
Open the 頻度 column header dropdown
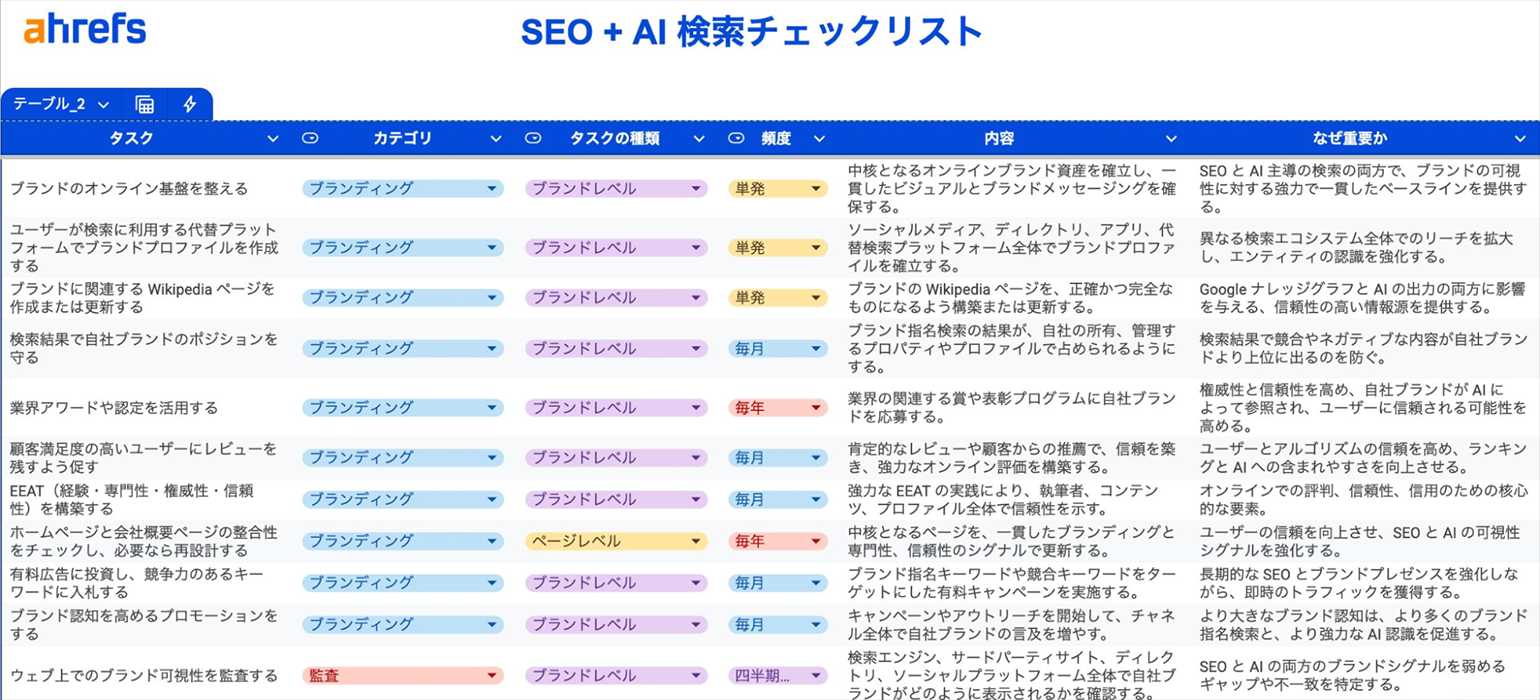818,139
